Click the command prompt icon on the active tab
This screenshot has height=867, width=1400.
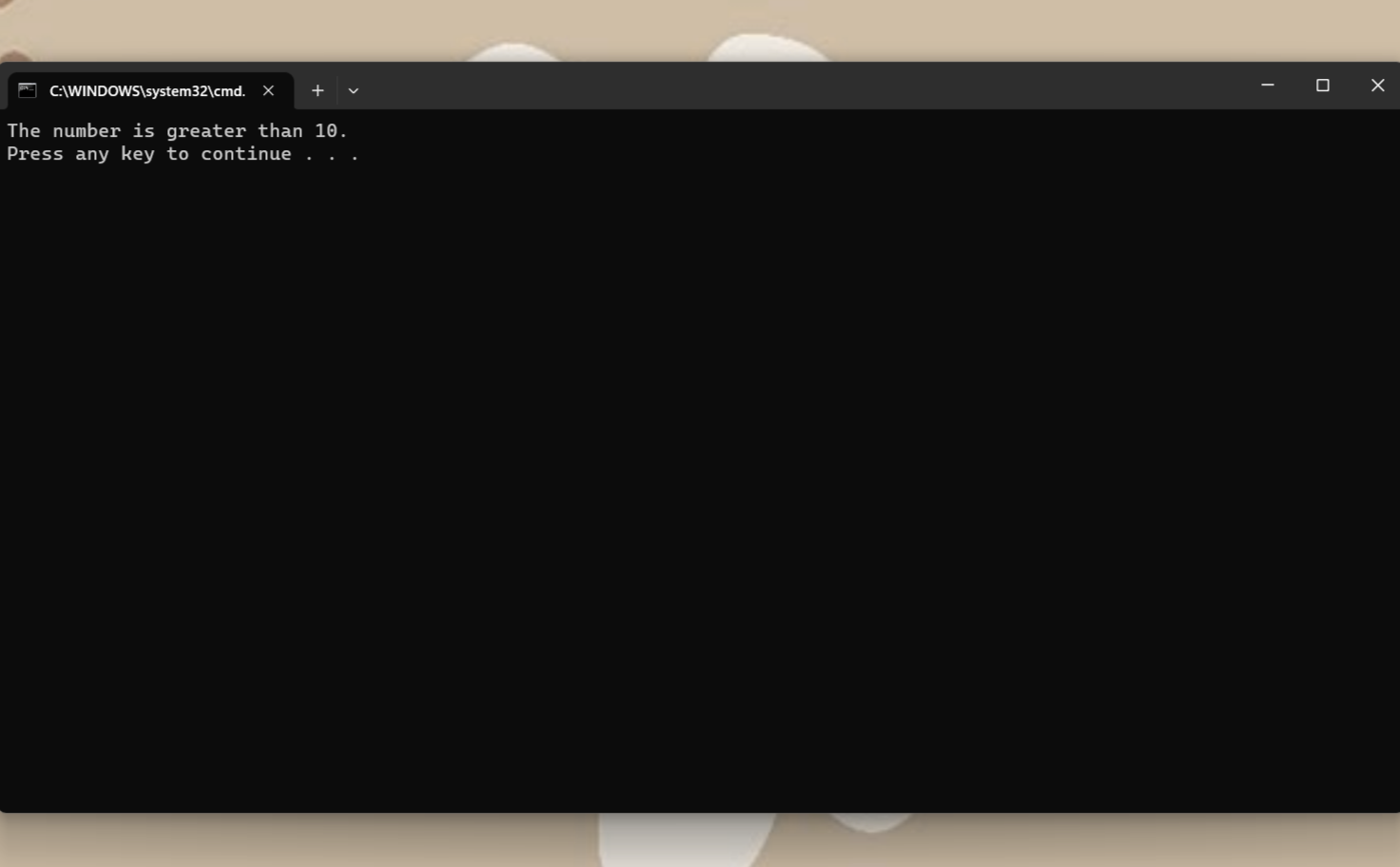[x=27, y=89]
